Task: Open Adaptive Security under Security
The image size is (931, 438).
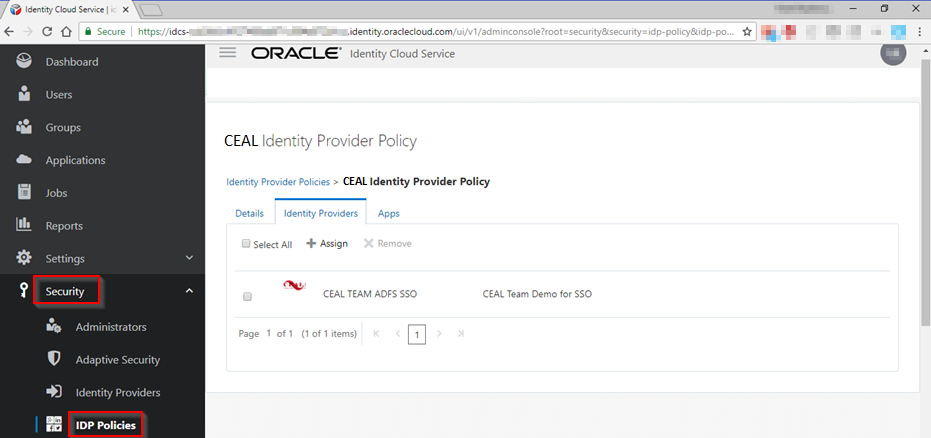Action: pyautogui.click(x=118, y=360)
